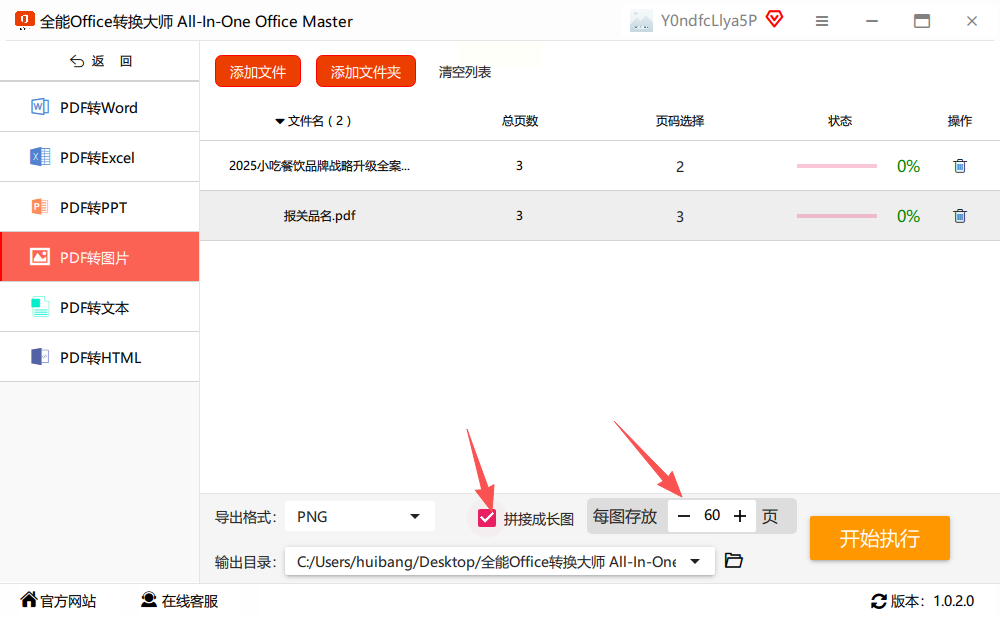Uncheck the 拼接成长图 checkbox
This screenshot has height=617, width=1000.
click(x=487, y=517)
